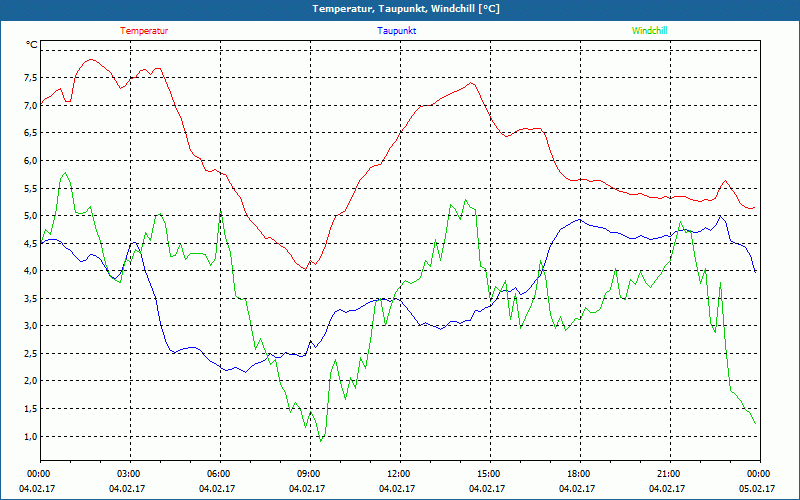This screenshot has width=800, height=500.
Task: Click the '2,5' y-axis value
Action: (x=31, y=354)
